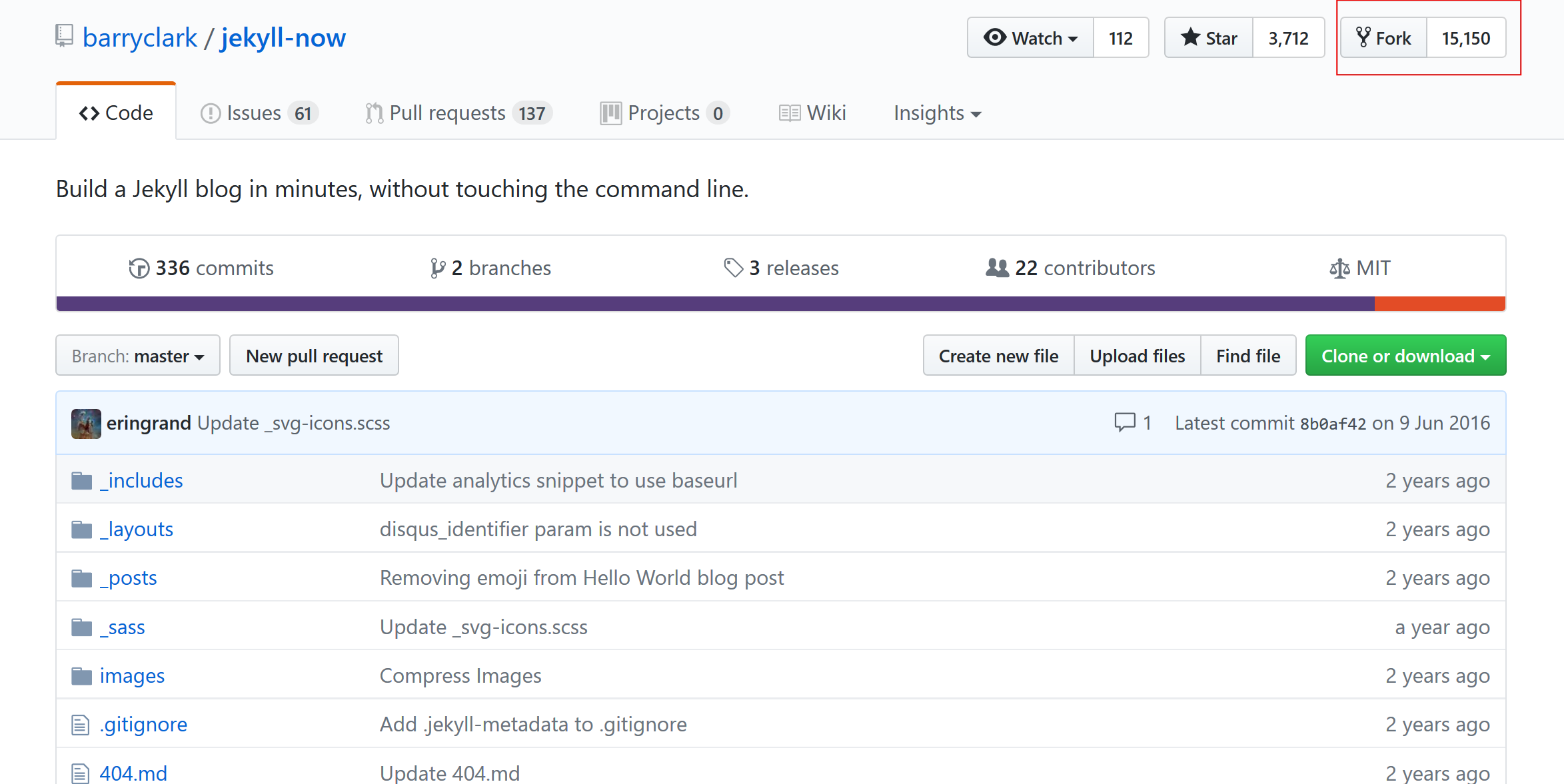Click the releases tag icon

(x=733, y=268)
